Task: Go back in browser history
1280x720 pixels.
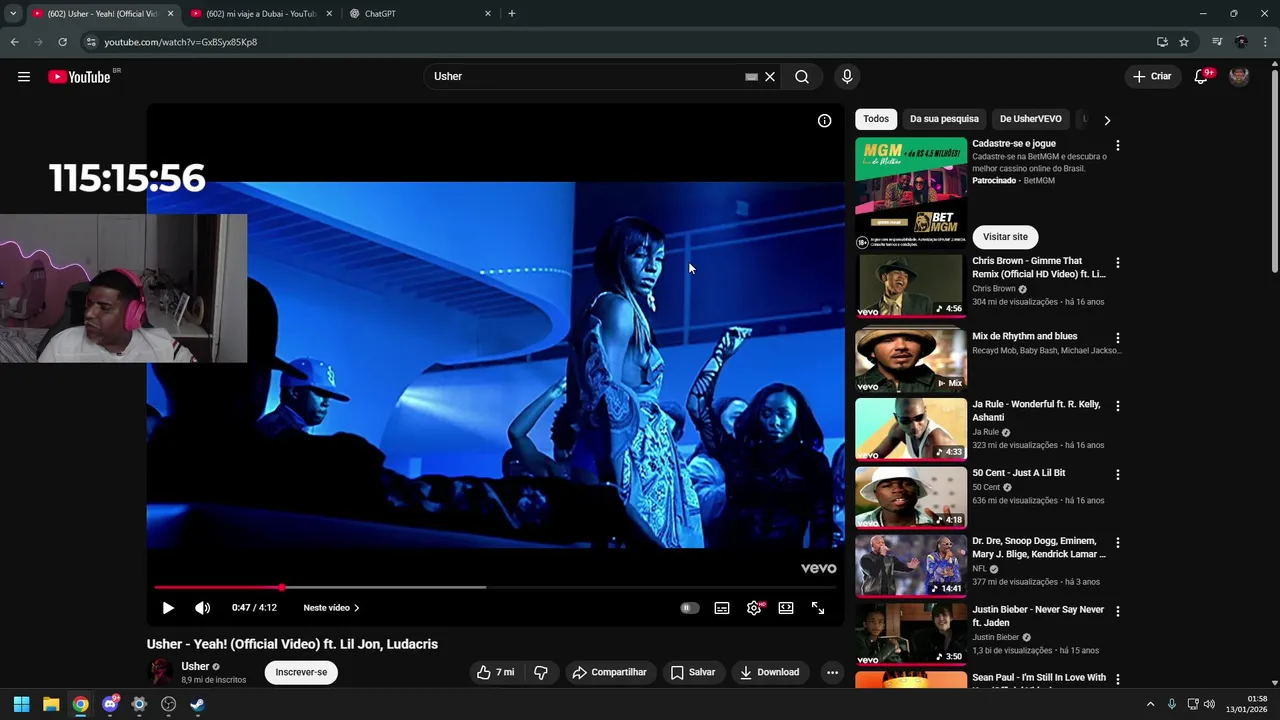Action: click(14, 42)
